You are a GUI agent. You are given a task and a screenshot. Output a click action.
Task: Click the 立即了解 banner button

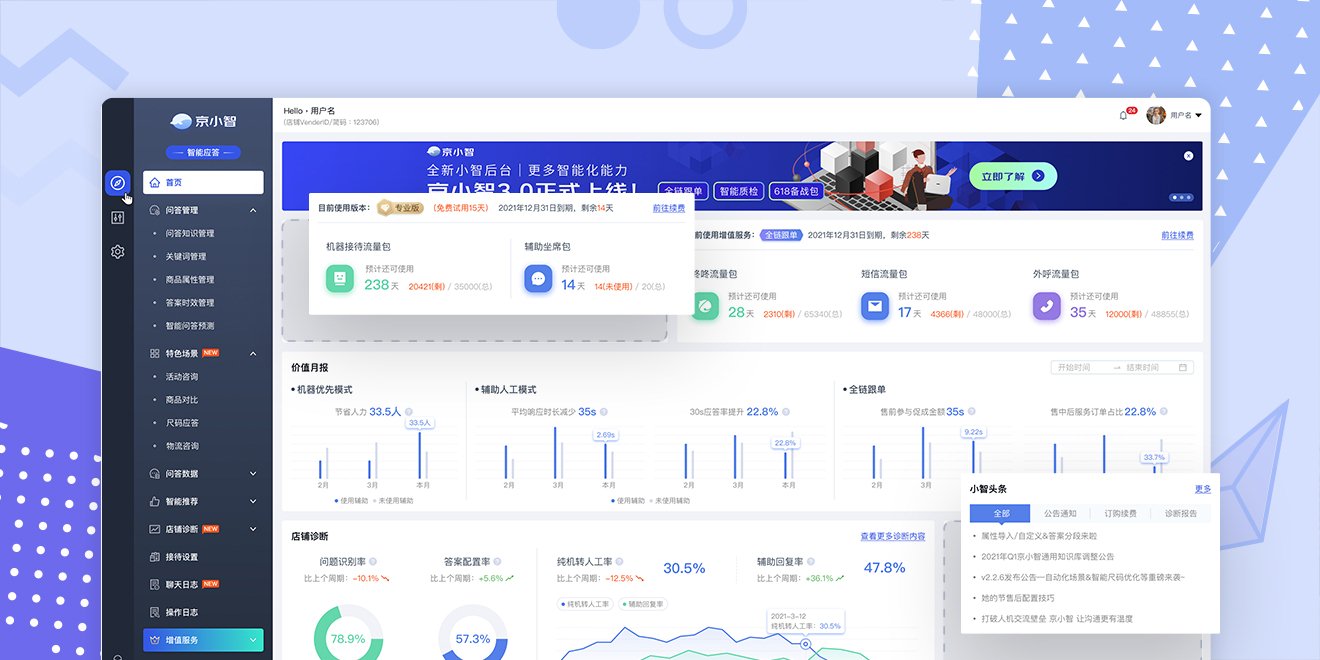point(1012,176)
